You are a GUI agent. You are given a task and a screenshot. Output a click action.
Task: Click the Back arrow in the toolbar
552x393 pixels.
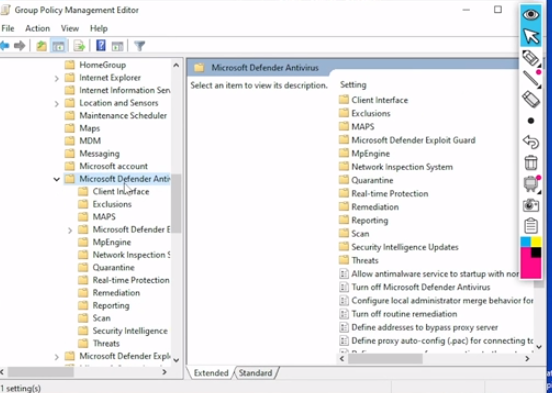tap(4, 46)
